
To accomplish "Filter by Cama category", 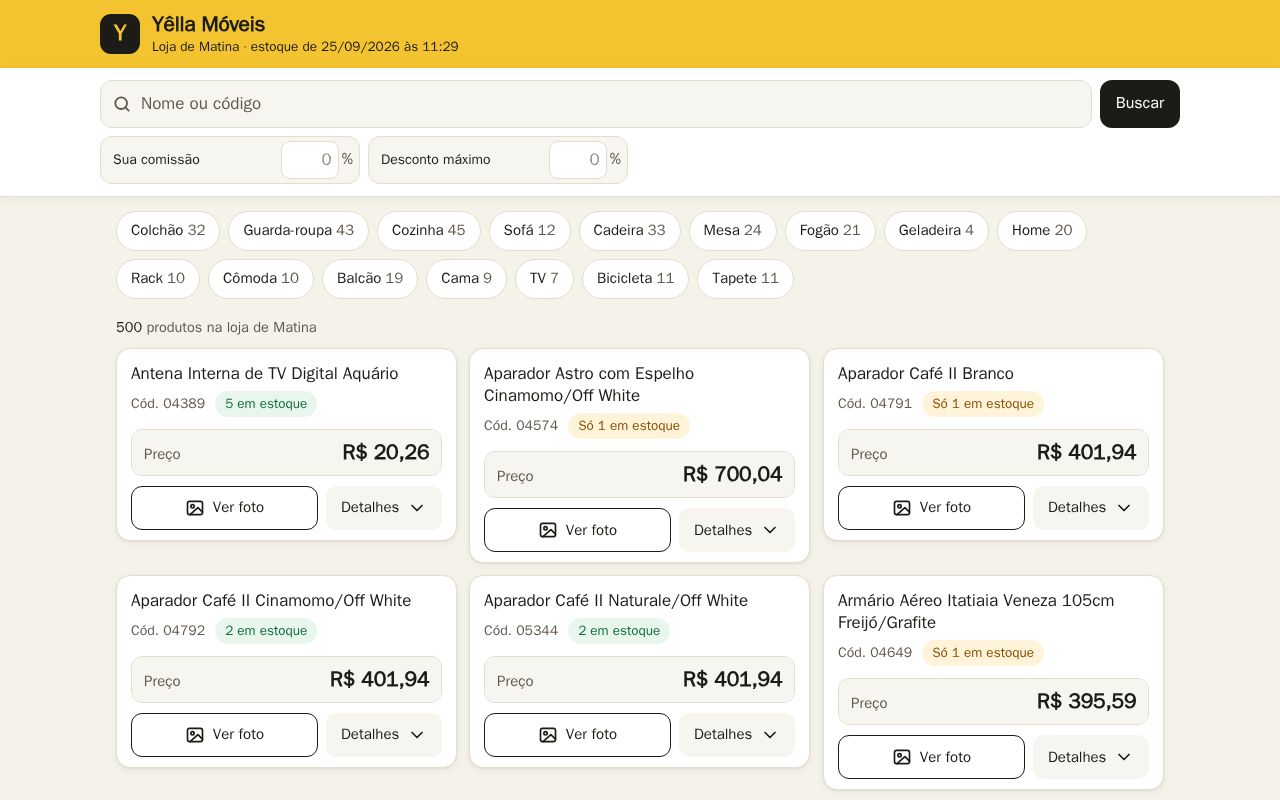I will click(x=466, y=279).
